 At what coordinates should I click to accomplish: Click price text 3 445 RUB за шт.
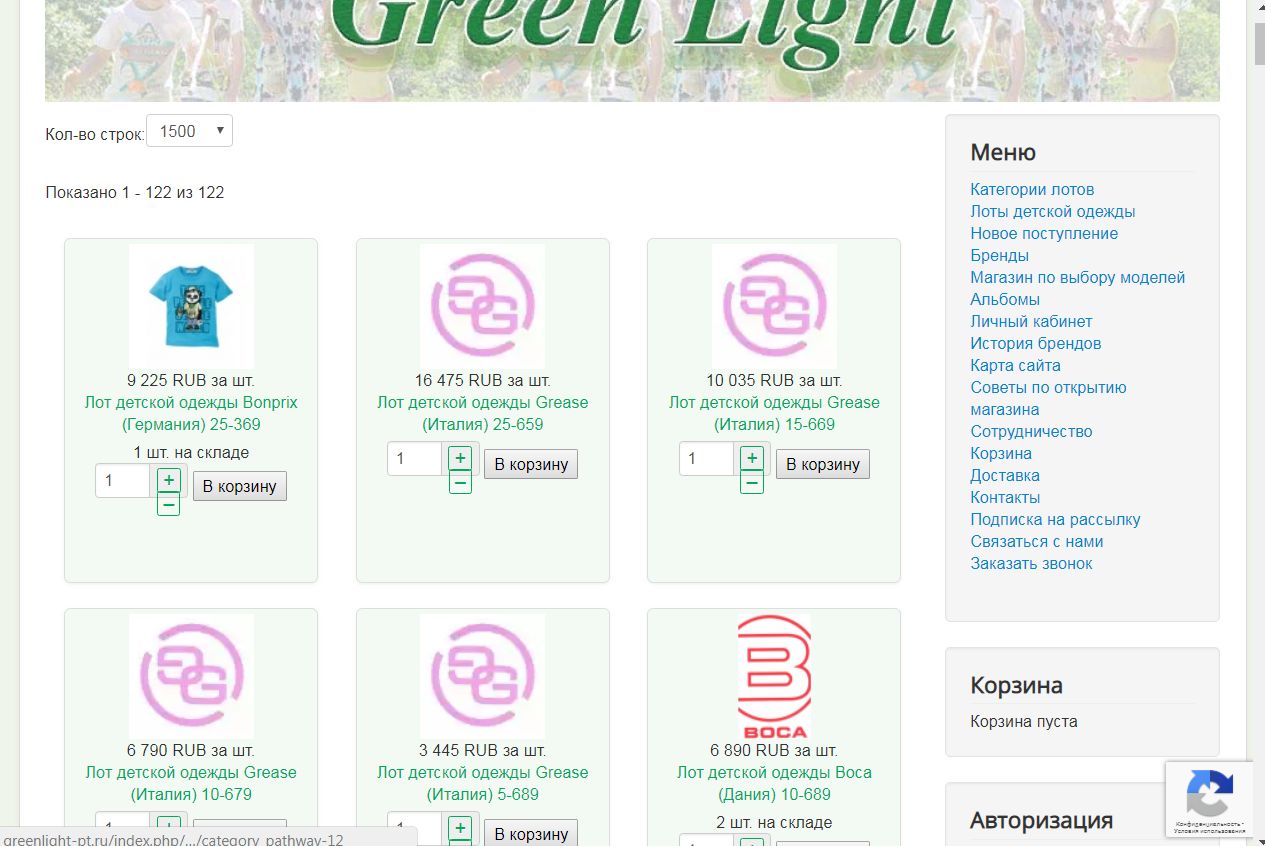pyautogui.click(x=483, y=750)
